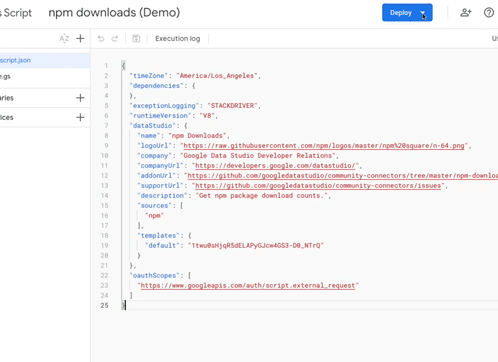Add a new file with plus icon
498x362 pixels.
point(80,39)
